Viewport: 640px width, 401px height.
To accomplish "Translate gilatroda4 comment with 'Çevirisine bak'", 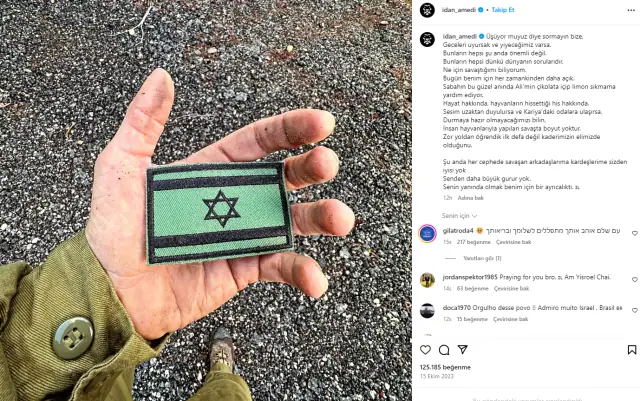I will (513, 242).
